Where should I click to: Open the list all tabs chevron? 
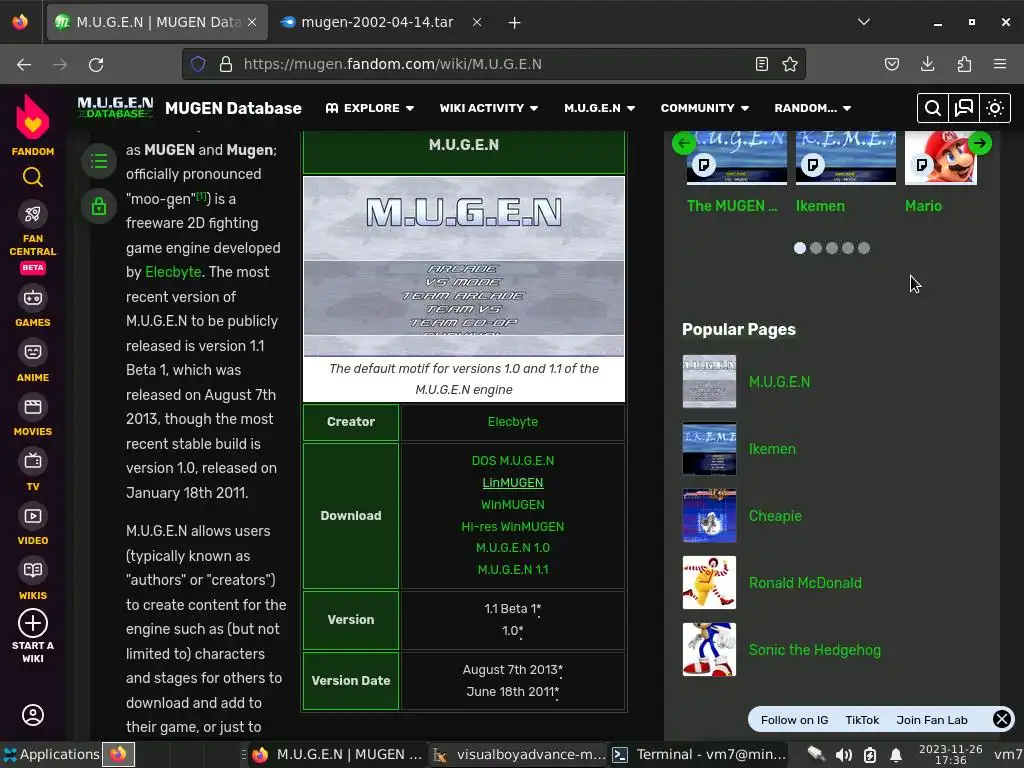864,22
